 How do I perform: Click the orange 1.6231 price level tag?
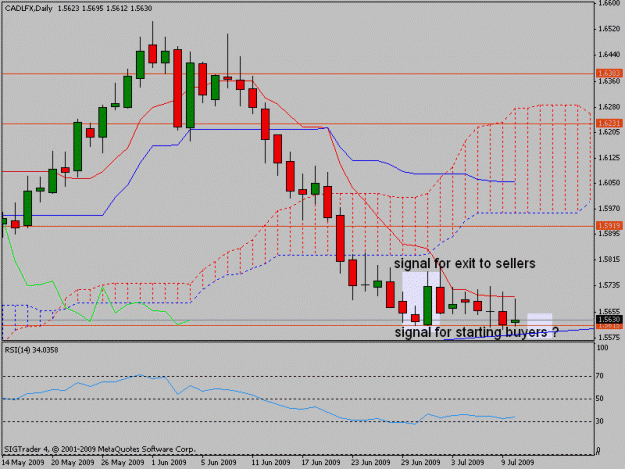609,124
